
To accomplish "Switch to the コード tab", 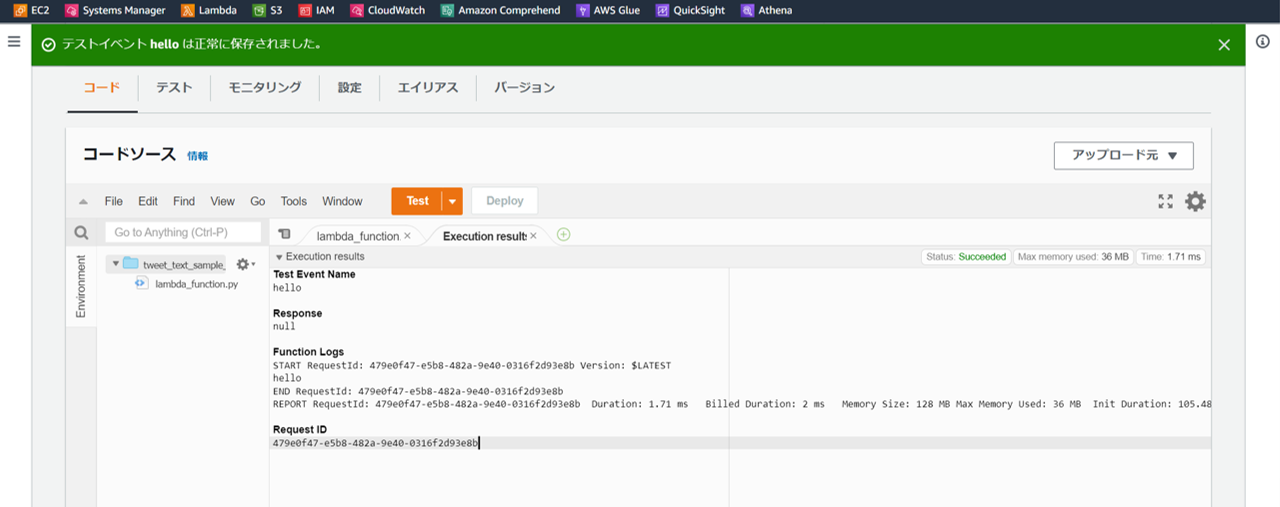I will coord(102,88).
